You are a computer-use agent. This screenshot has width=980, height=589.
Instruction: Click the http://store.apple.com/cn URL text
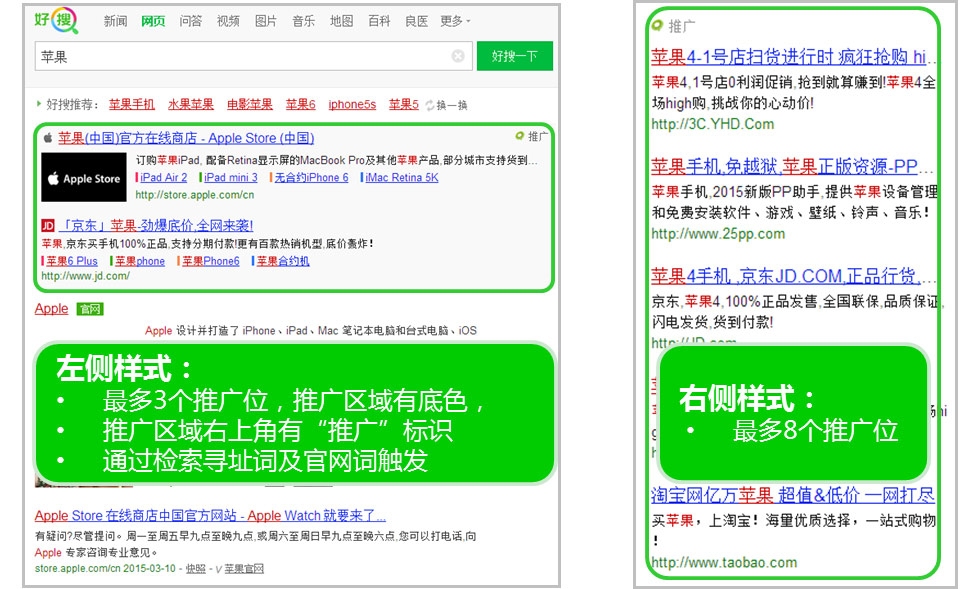(x=195, y=195)
